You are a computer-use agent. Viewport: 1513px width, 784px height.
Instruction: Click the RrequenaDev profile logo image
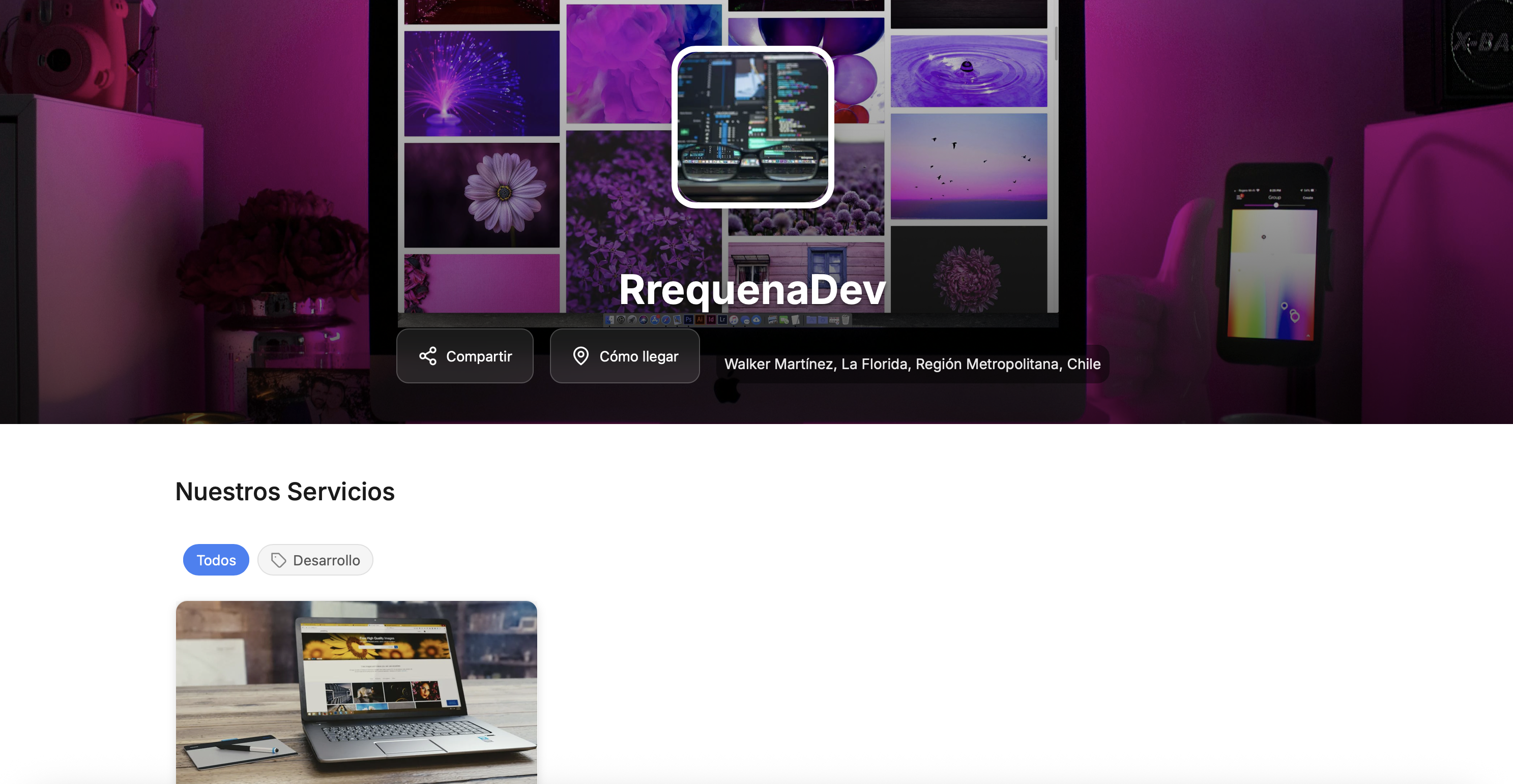point(752,127)
